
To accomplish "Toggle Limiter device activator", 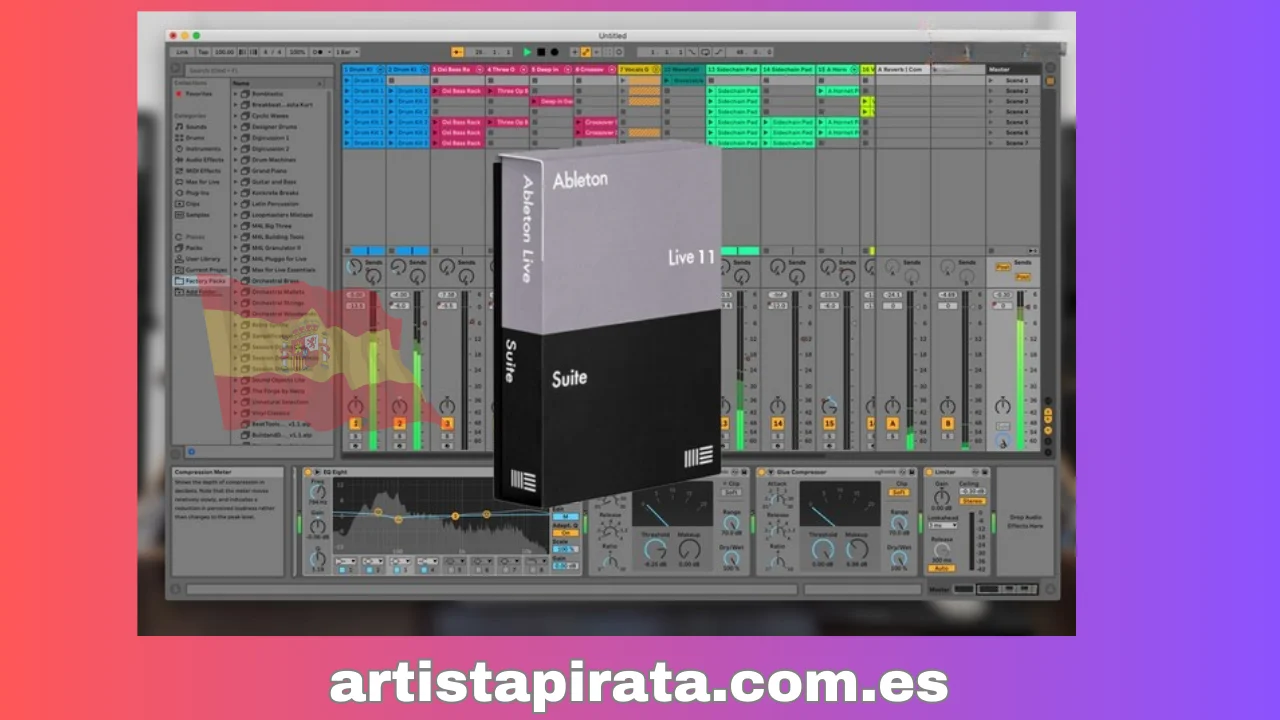I will click(929, 472).
